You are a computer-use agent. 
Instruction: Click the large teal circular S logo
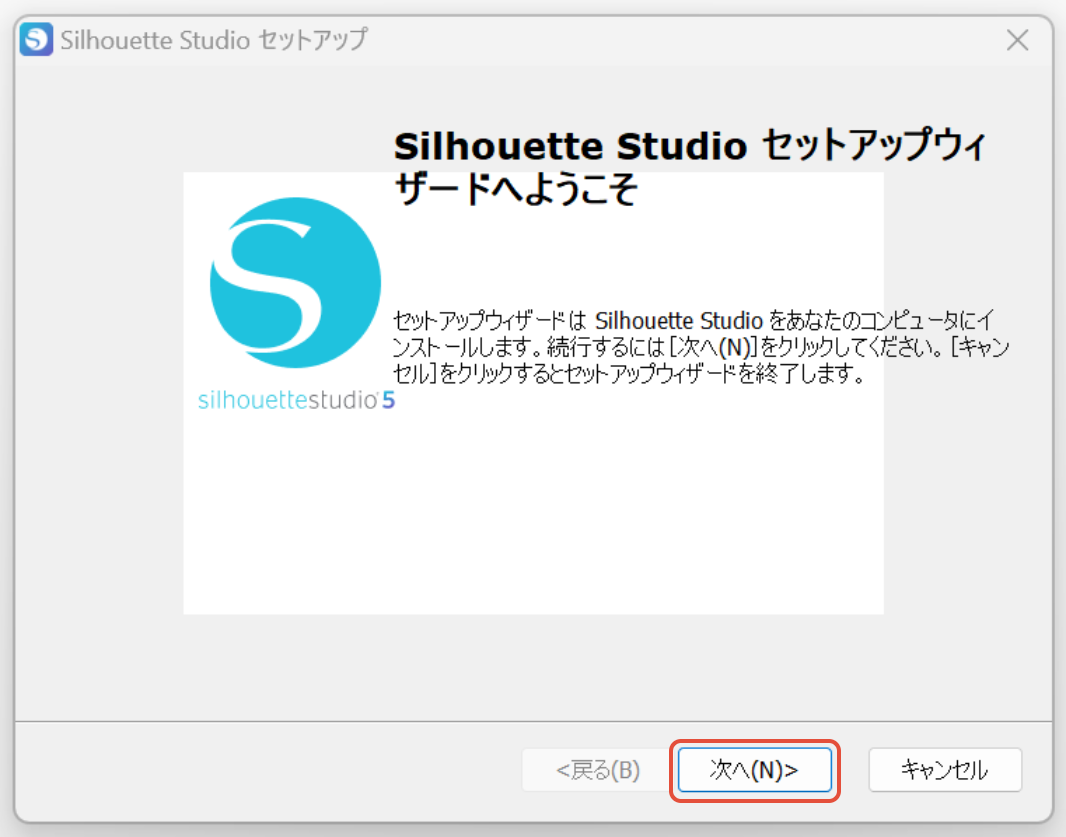coord(295,282)
